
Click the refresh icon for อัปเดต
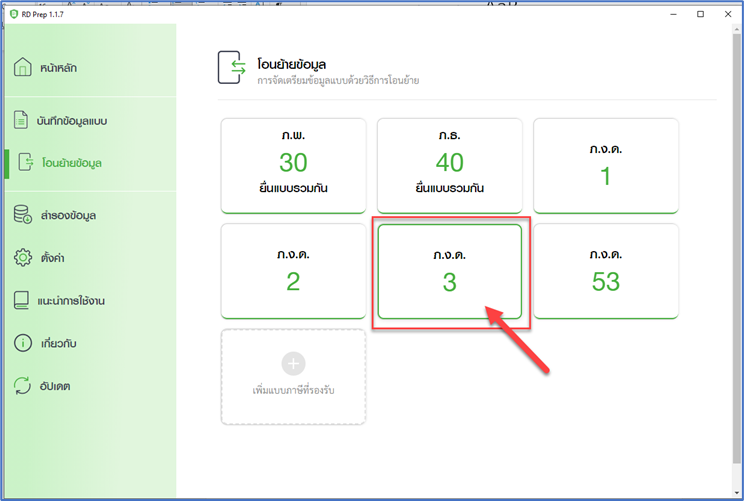point(23,385)
